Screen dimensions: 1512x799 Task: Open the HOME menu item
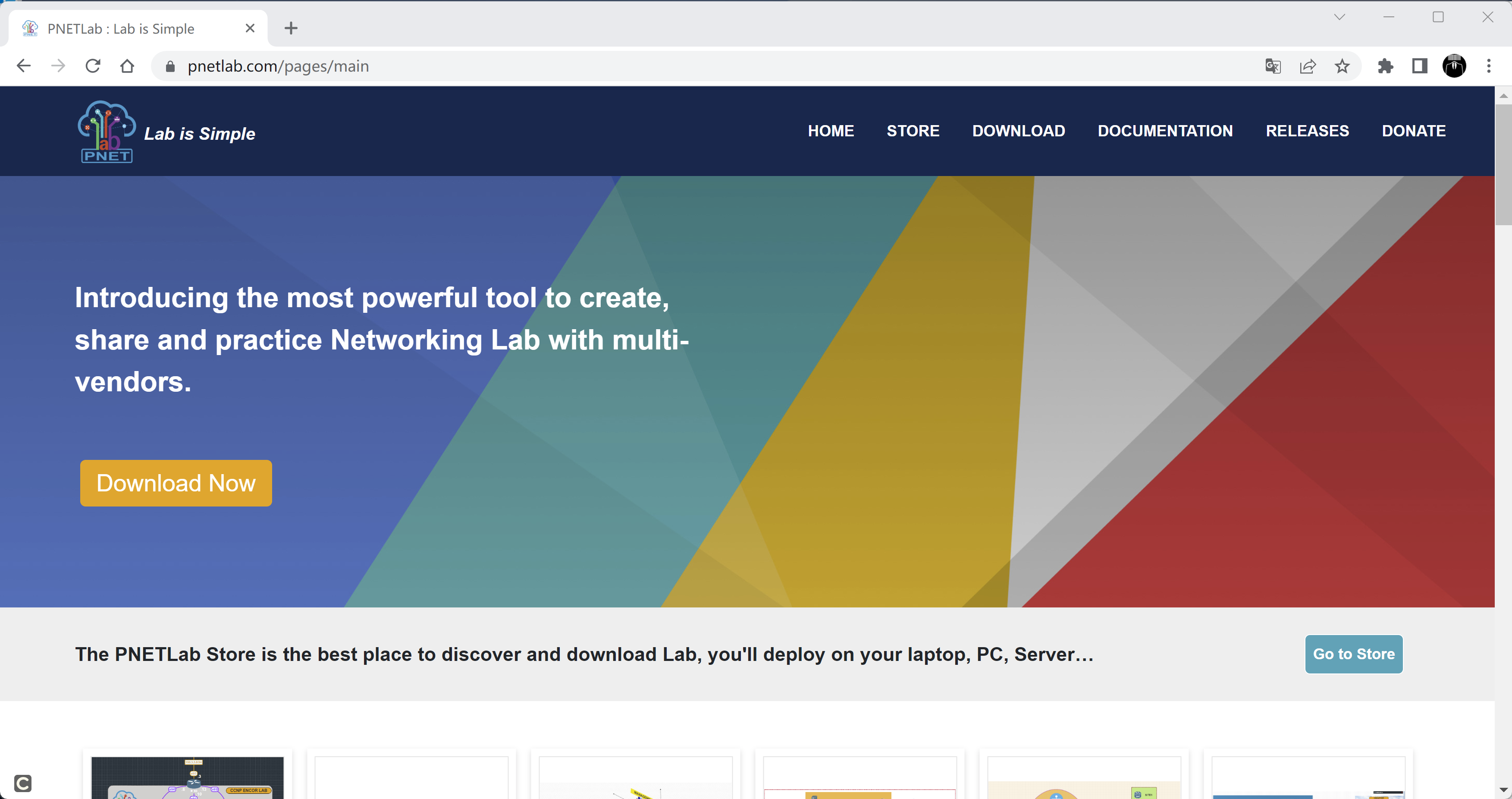click(831, 131)
